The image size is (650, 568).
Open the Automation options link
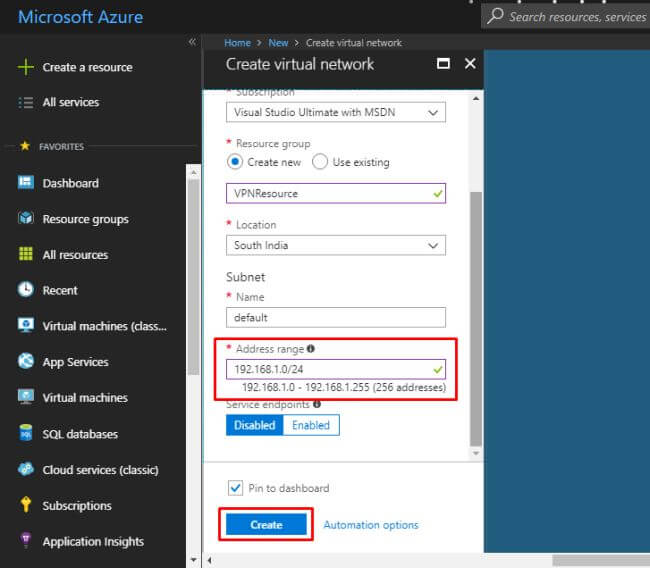(371, 525)
